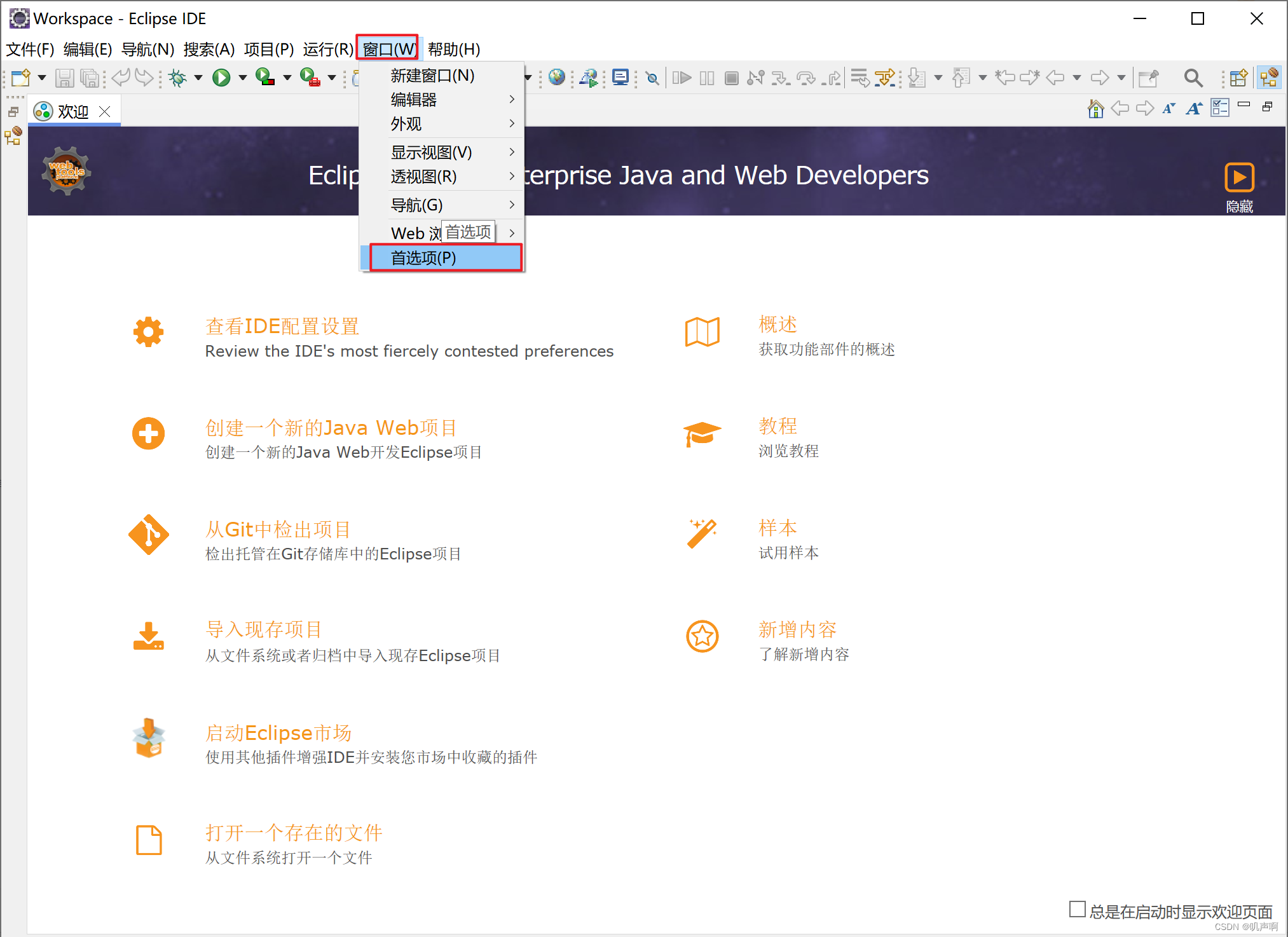Click the Open Perspective icon
Screen dimensions: 1288x937
pos(1238,78)
